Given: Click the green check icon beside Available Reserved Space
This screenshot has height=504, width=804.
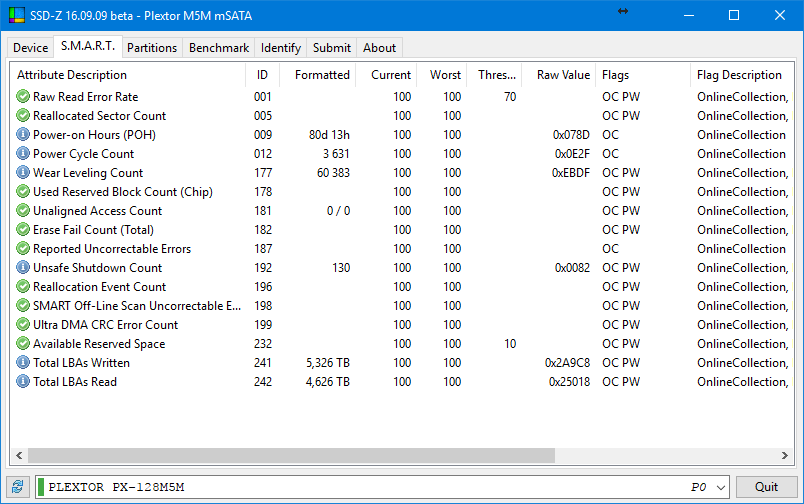Looking at the screenshot, I should pyautogui.click(x=23, y=344).
